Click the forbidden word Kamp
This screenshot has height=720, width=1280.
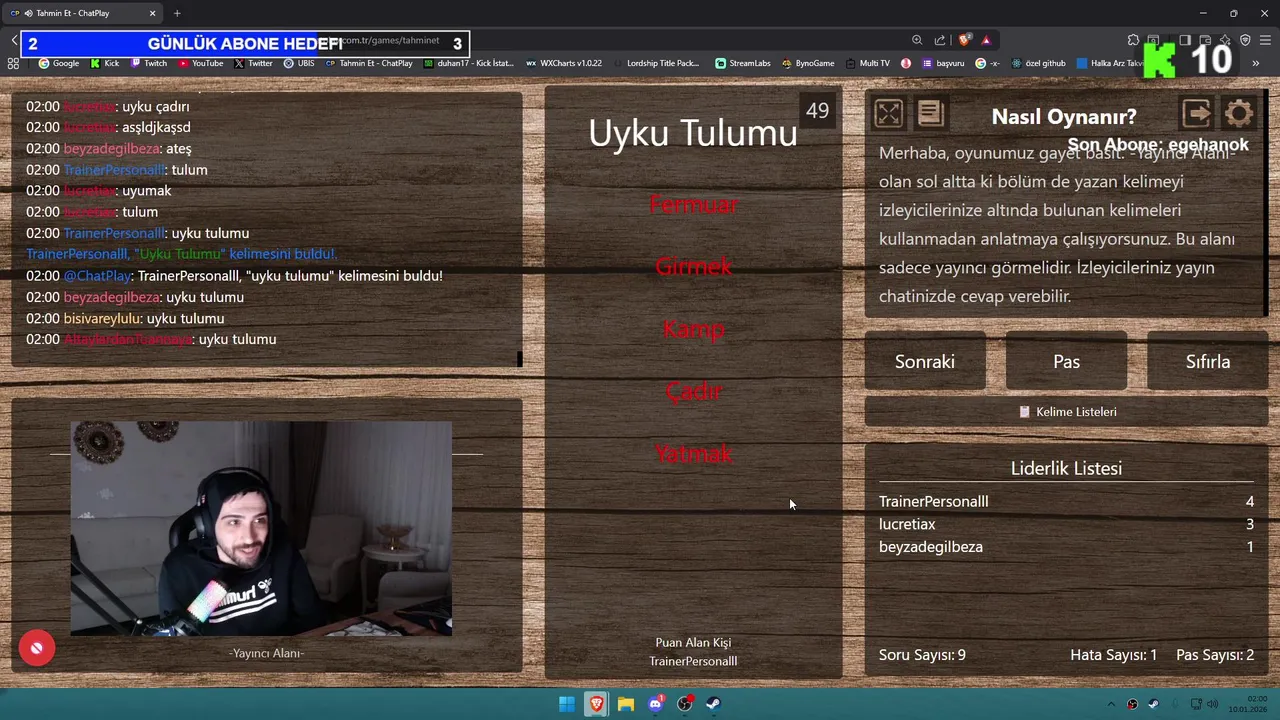click(x=693, y=330)
